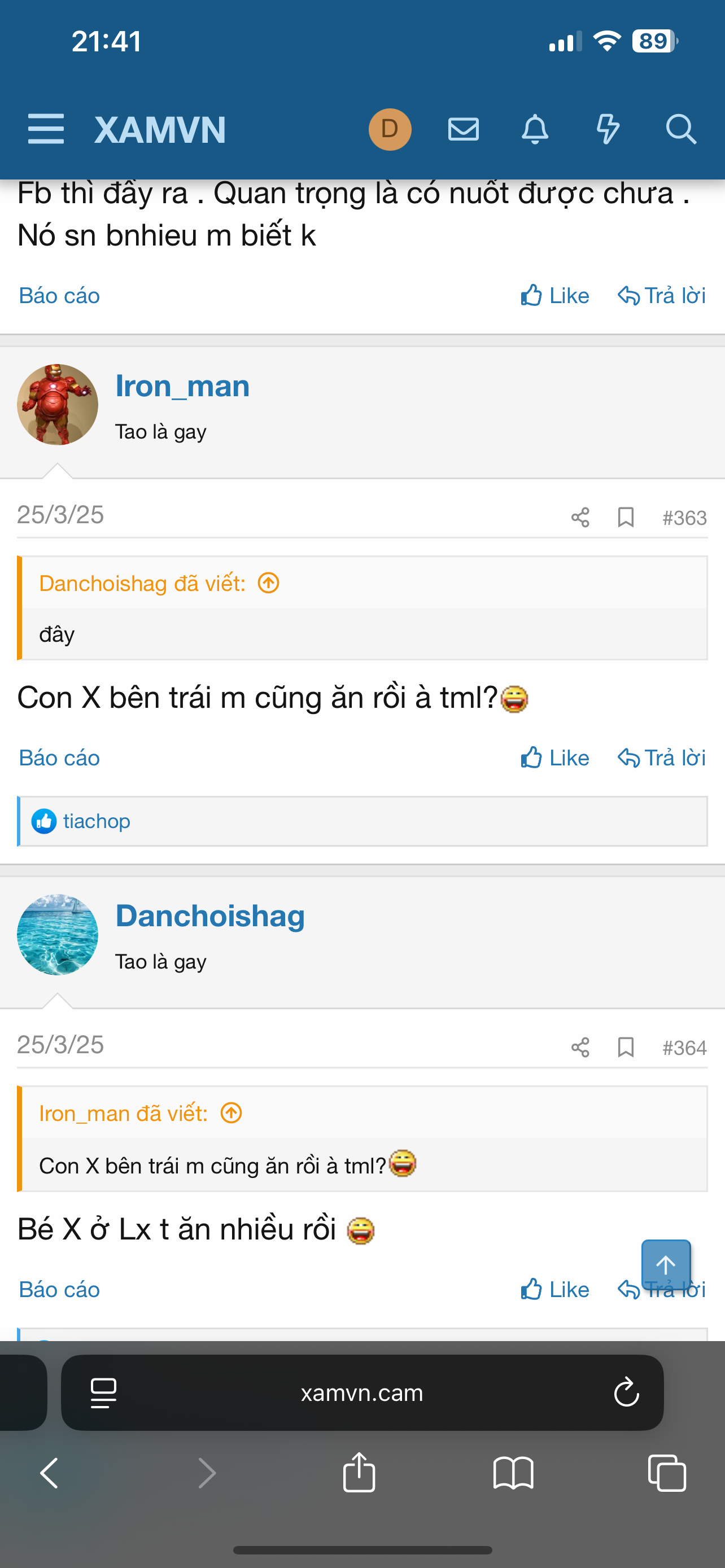Share post #363 via share icon
This screenshot has height=1568, width=725.
pyautogui.click(x=580, y=518)
